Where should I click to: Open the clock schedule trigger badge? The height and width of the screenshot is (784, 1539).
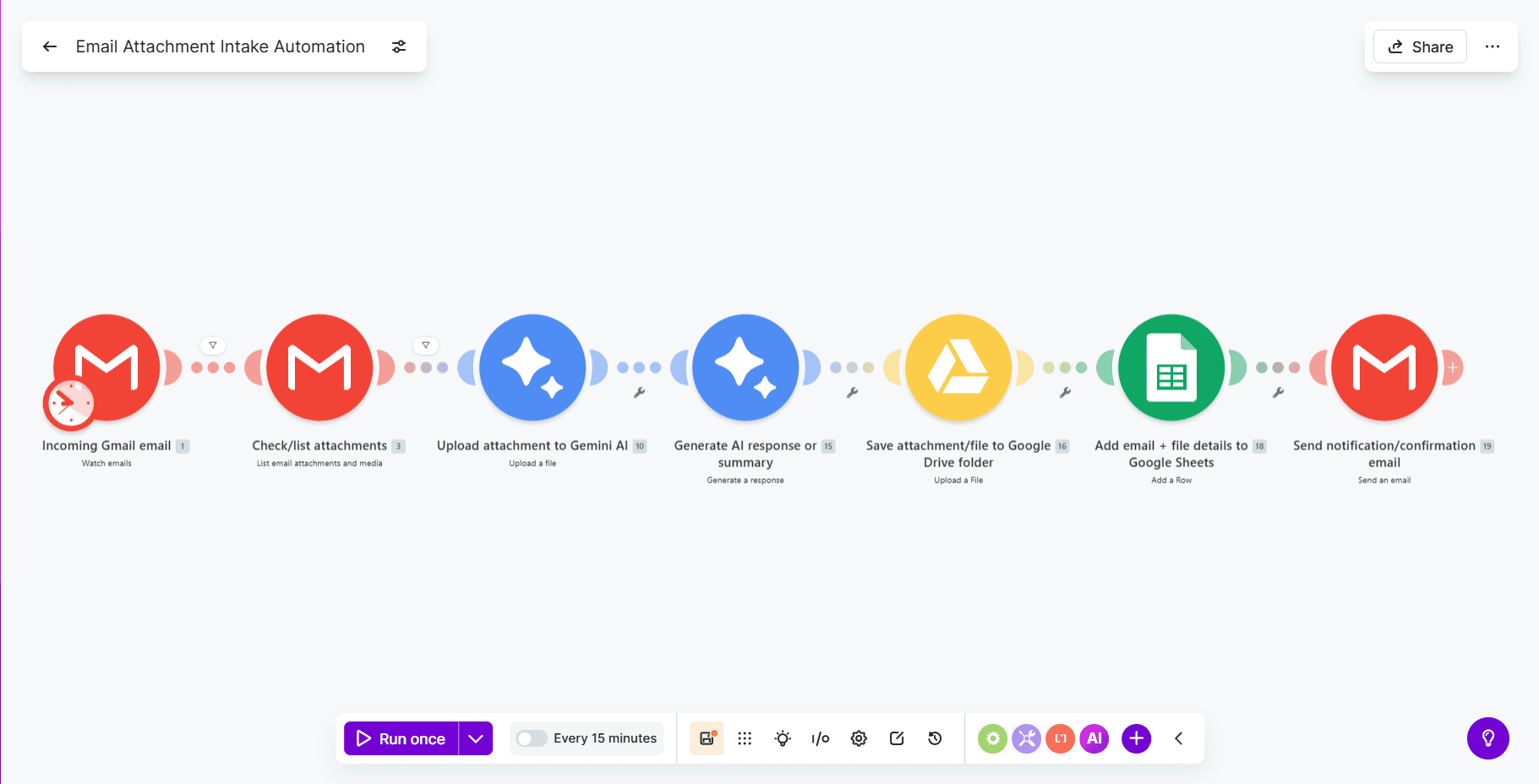coord(69,404)
